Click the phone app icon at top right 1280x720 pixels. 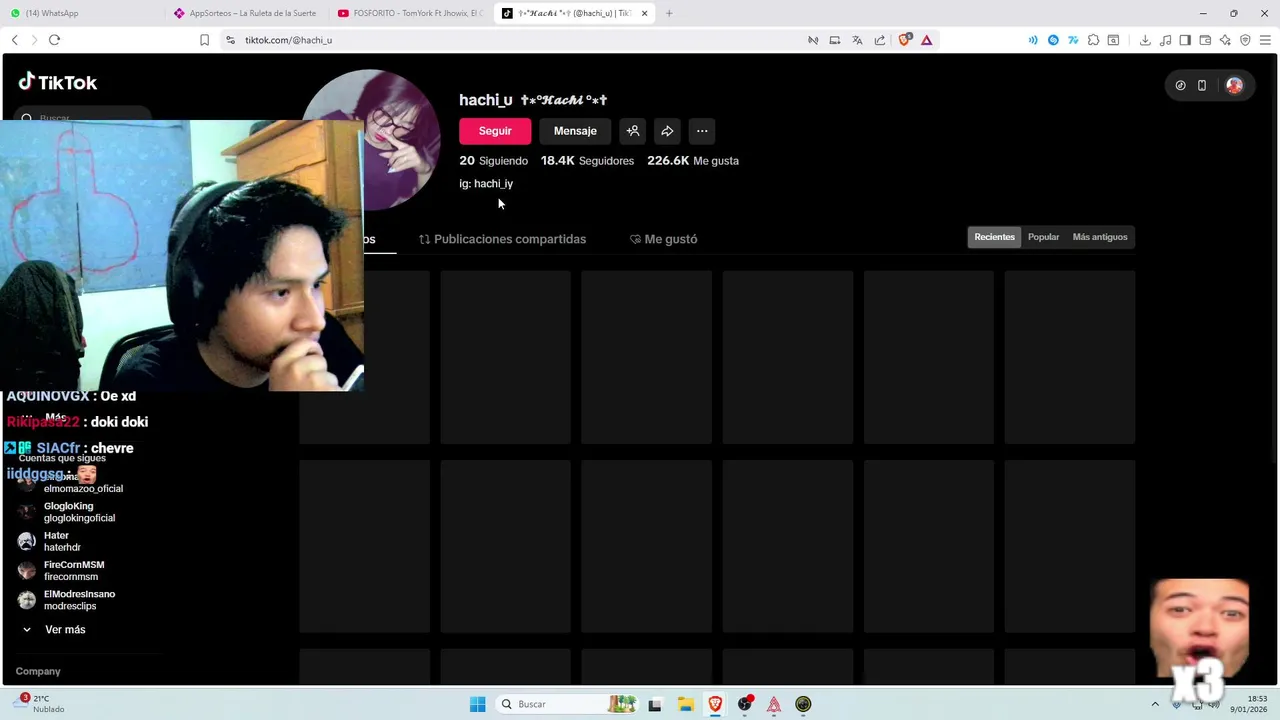pos(1202,86)
